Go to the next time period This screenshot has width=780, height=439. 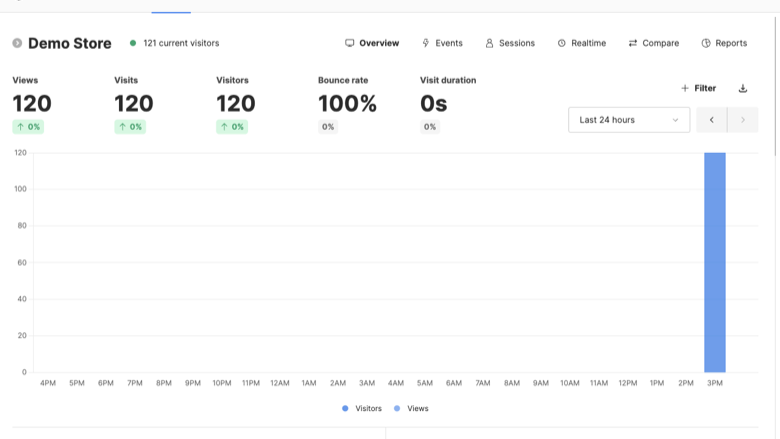tap(743, 120)
